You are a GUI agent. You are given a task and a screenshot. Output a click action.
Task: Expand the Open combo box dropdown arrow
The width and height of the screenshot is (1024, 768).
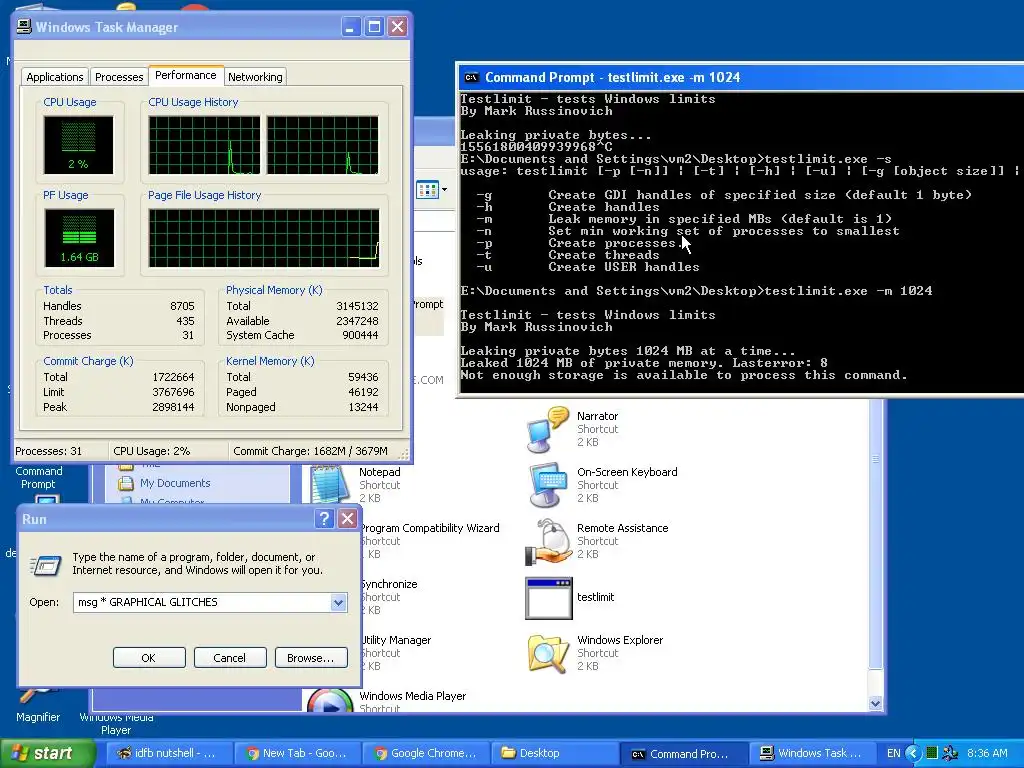tap(338, 602)
